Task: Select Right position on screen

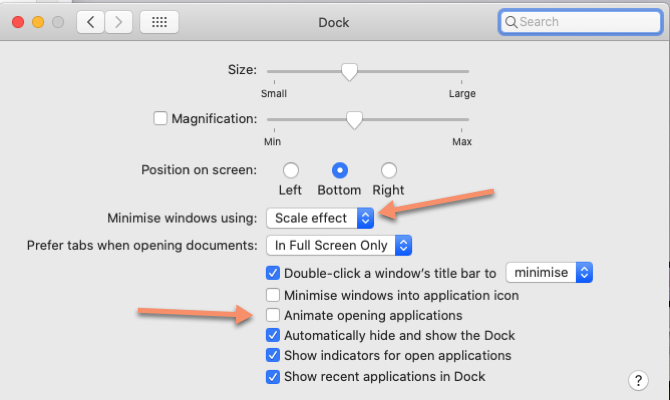Action: point(388,171)
